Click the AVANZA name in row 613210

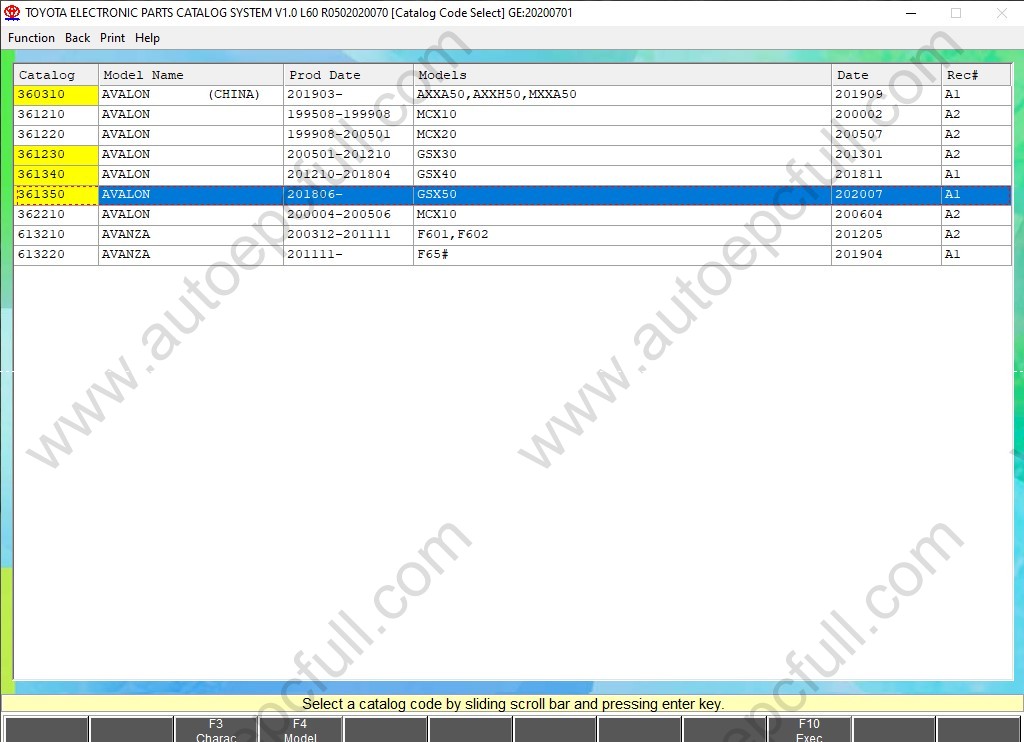pyautogui.click(x=191, y=234)
